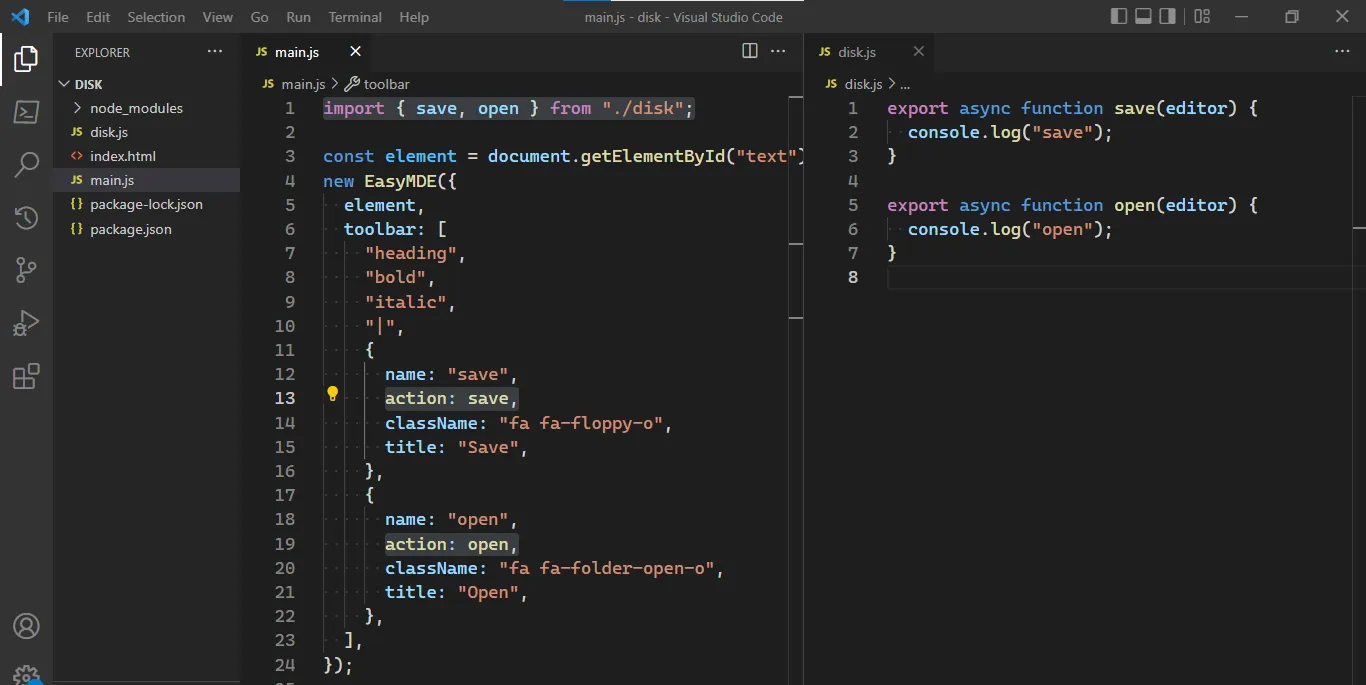Open more actions for disk.js editor group
Screen dimensions: 1366x685
click(1342, 51)
